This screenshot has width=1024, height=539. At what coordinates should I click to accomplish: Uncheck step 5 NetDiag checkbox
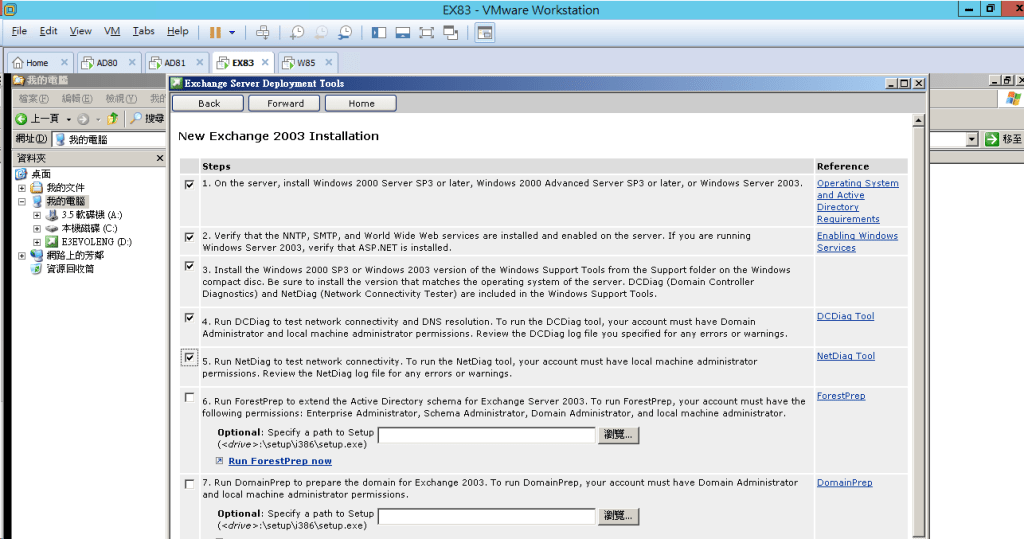pos(190,357)
